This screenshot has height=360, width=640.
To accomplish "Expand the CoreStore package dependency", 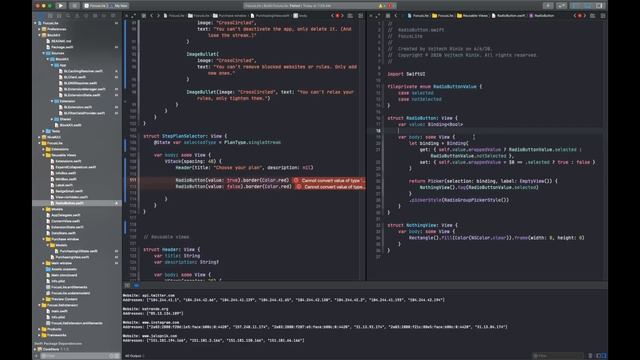I will [35, 349].
